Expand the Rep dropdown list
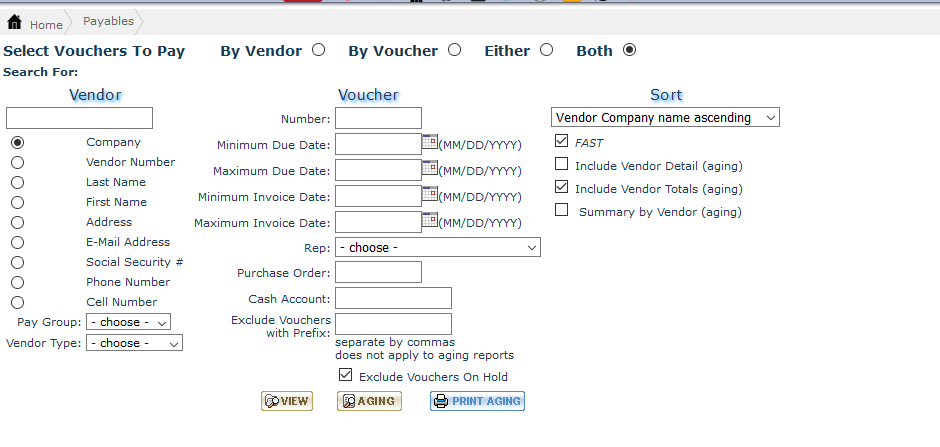This screenshot has width=940, height=447. pyautogui.click(x=438, y=247)
